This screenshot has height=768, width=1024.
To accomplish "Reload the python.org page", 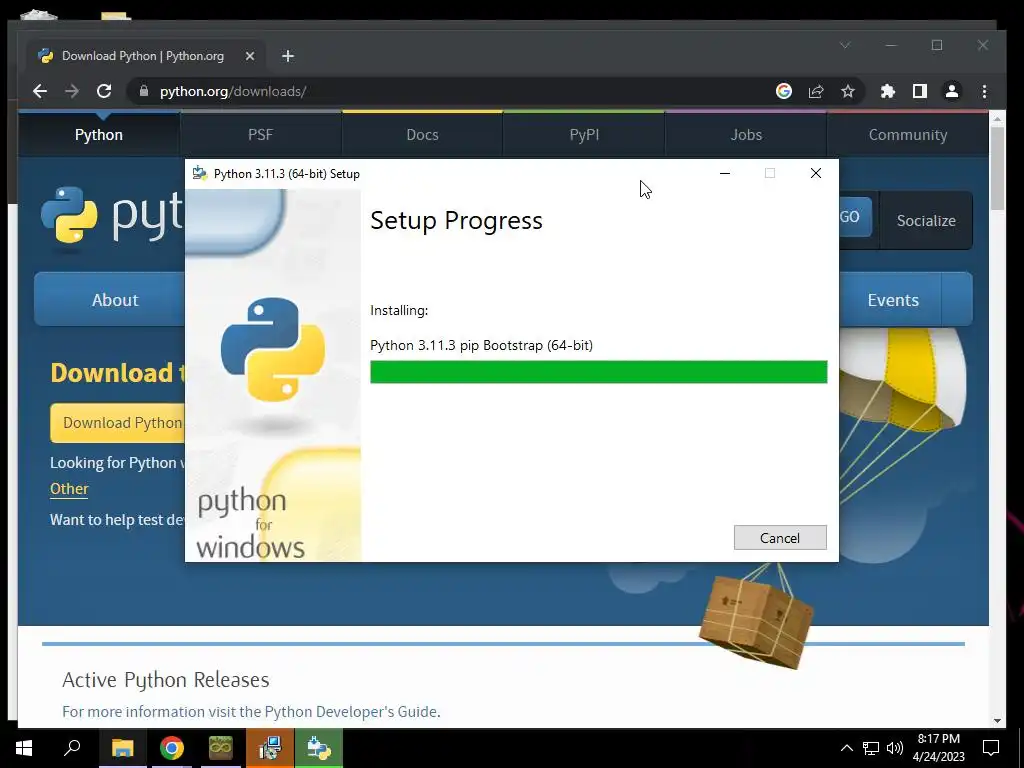I will coord(104,91).
